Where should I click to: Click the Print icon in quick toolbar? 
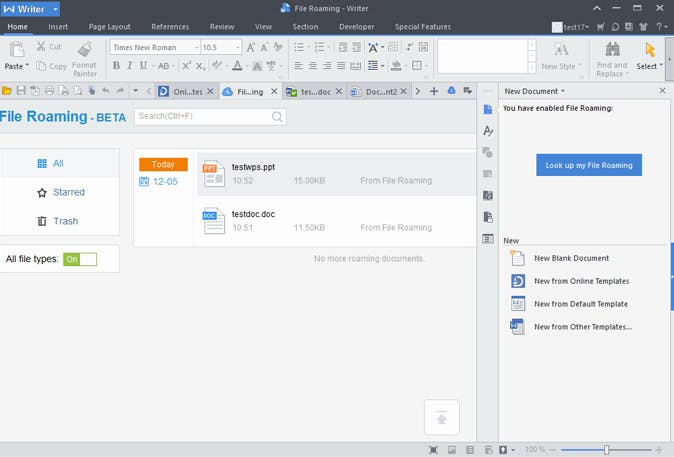click(49, 91)
